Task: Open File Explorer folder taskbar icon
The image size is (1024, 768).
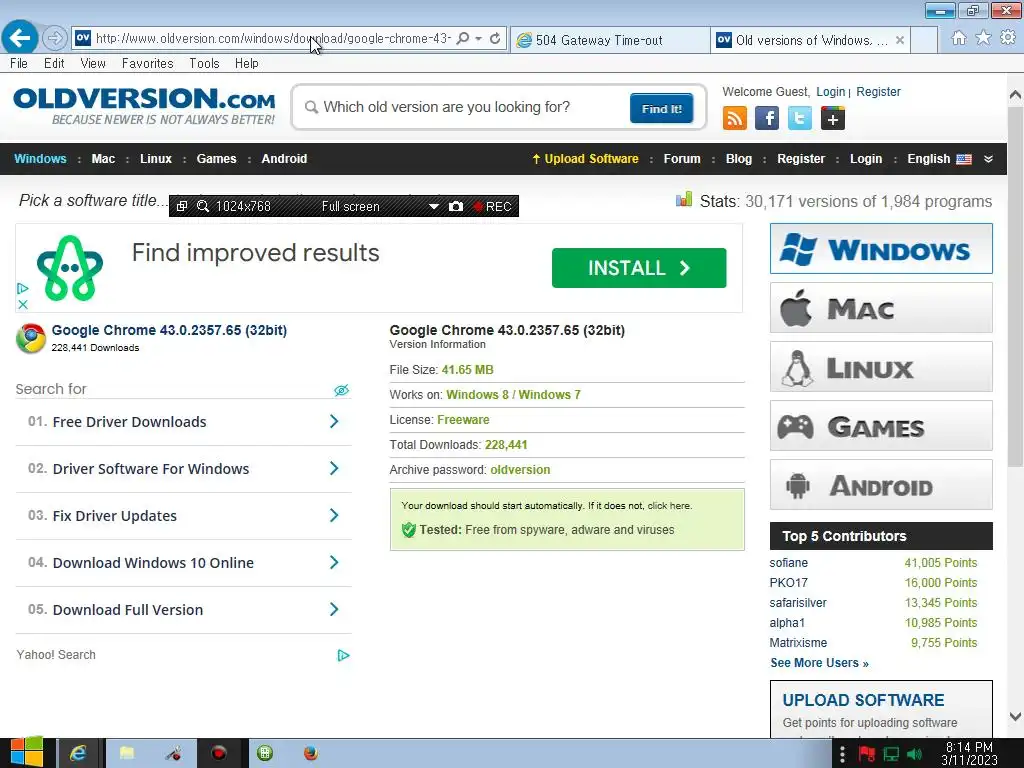Action: 127,754
